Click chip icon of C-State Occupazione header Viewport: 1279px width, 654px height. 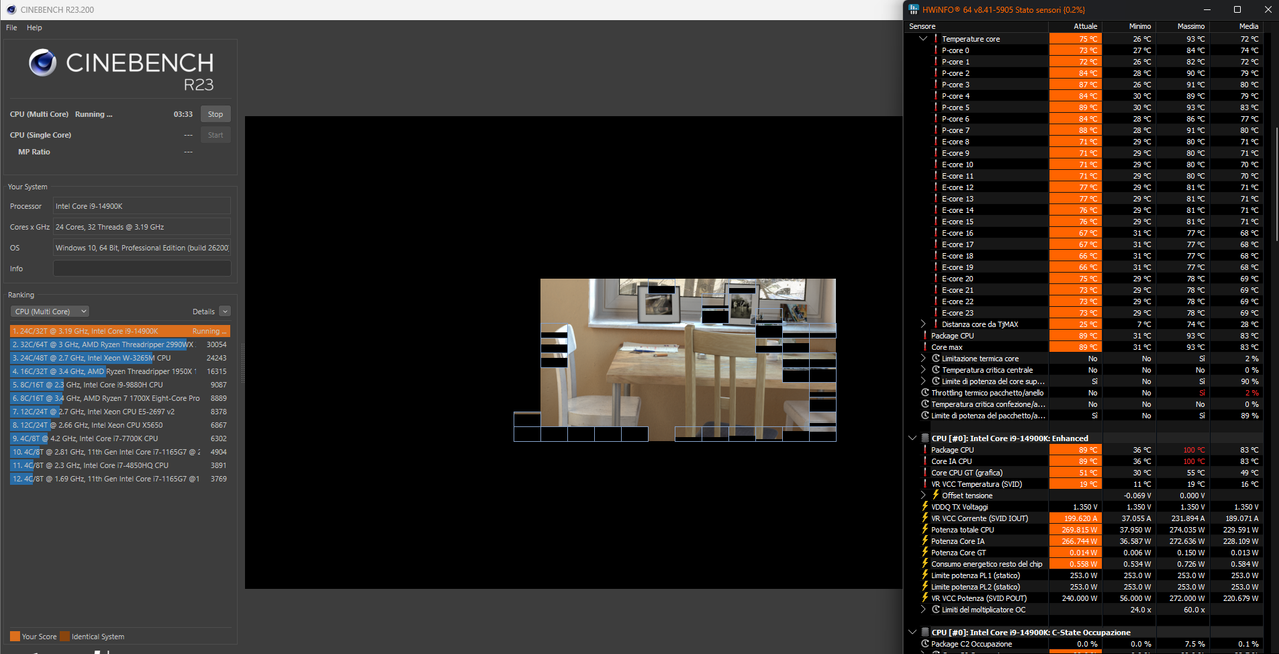pos(925,632)
